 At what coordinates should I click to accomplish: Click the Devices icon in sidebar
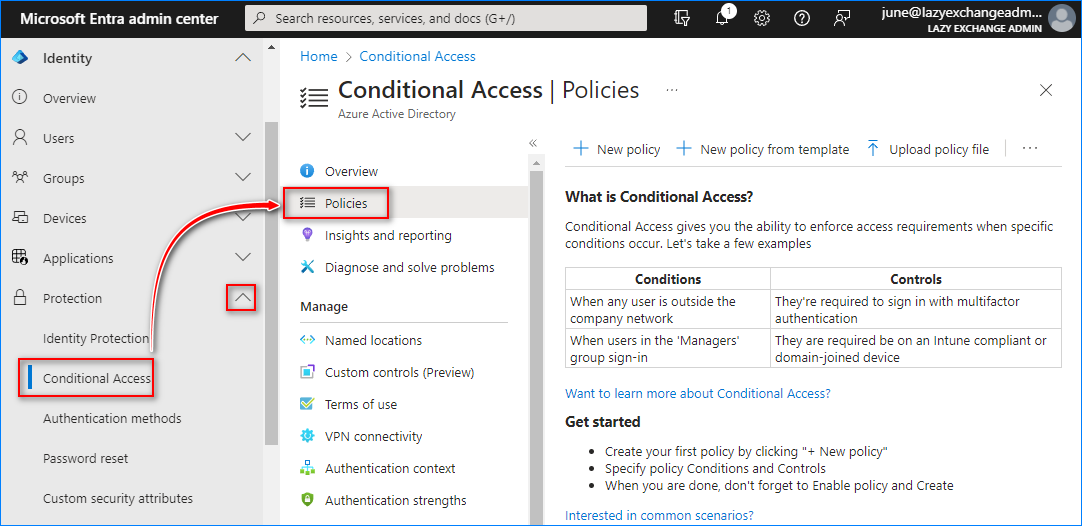click(20, 217)
